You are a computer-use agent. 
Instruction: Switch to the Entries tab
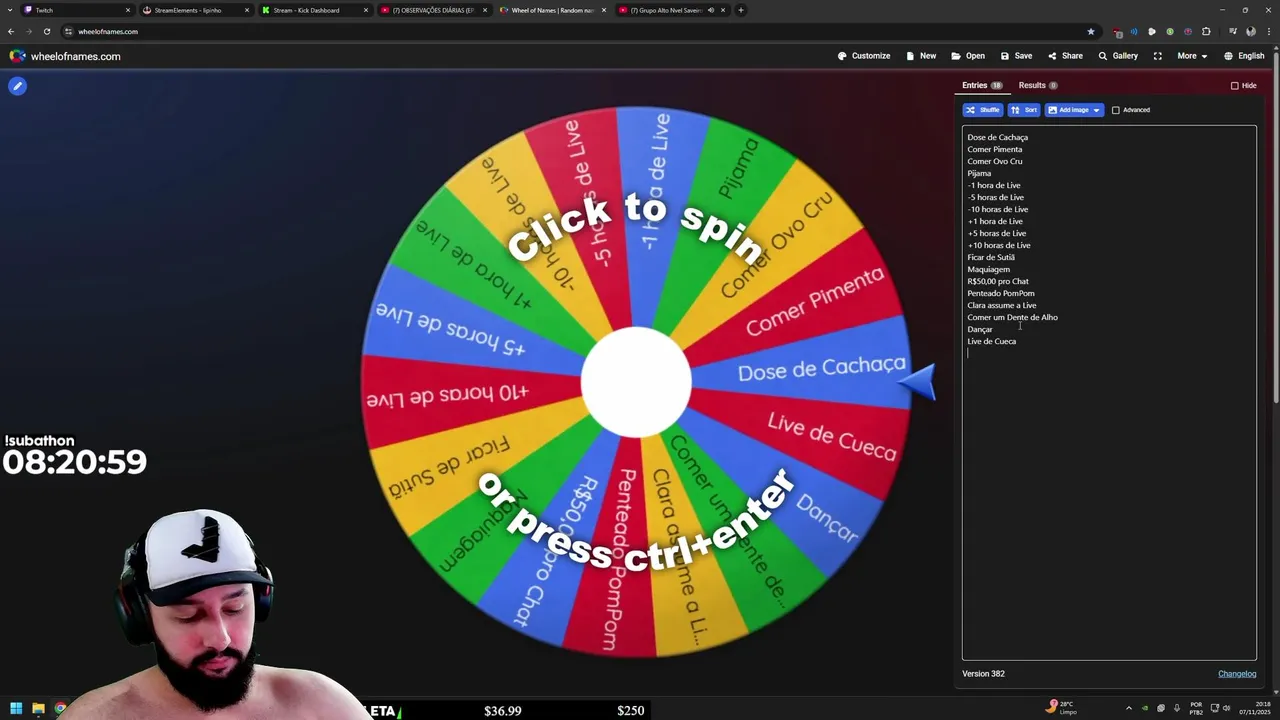click(982, 85)
